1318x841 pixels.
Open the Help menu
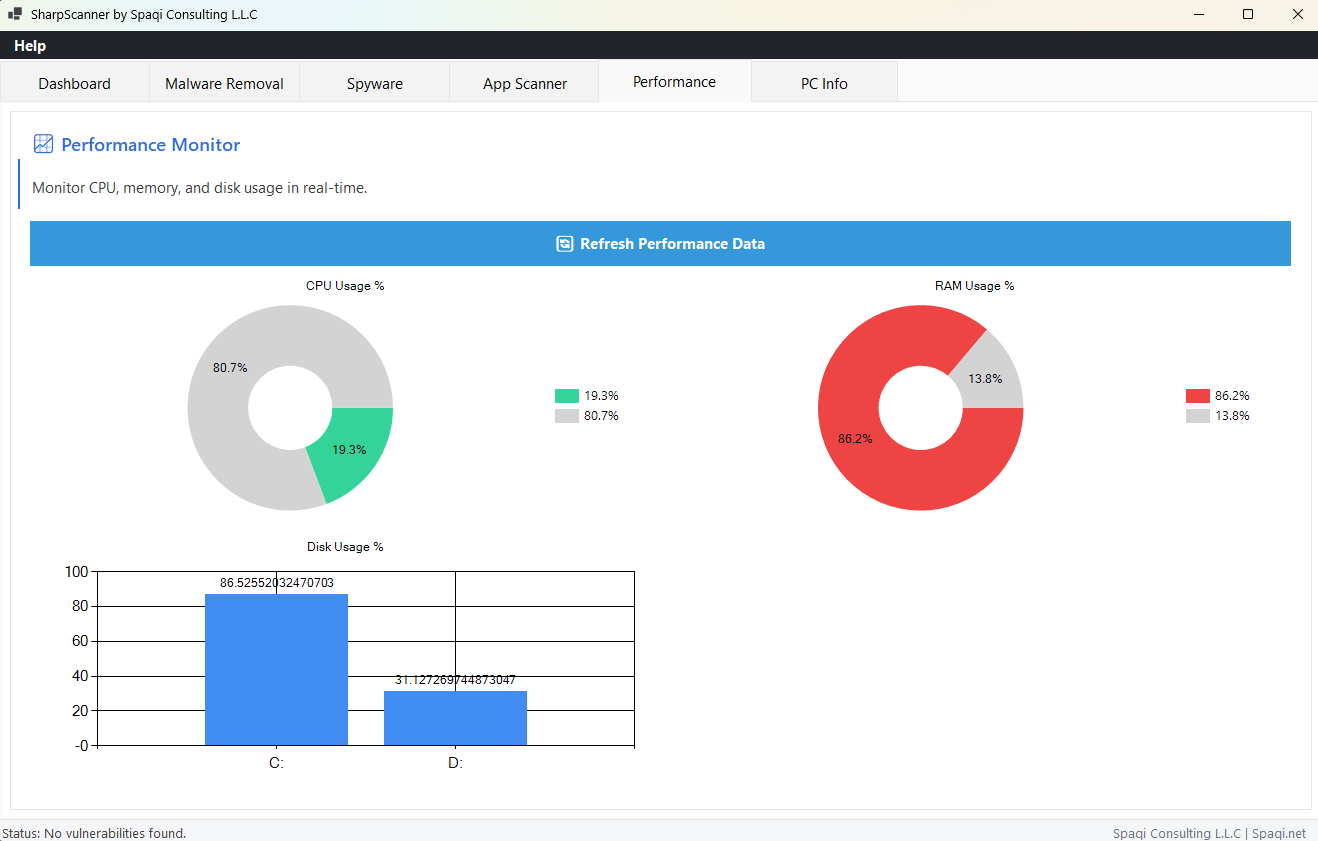30,46
